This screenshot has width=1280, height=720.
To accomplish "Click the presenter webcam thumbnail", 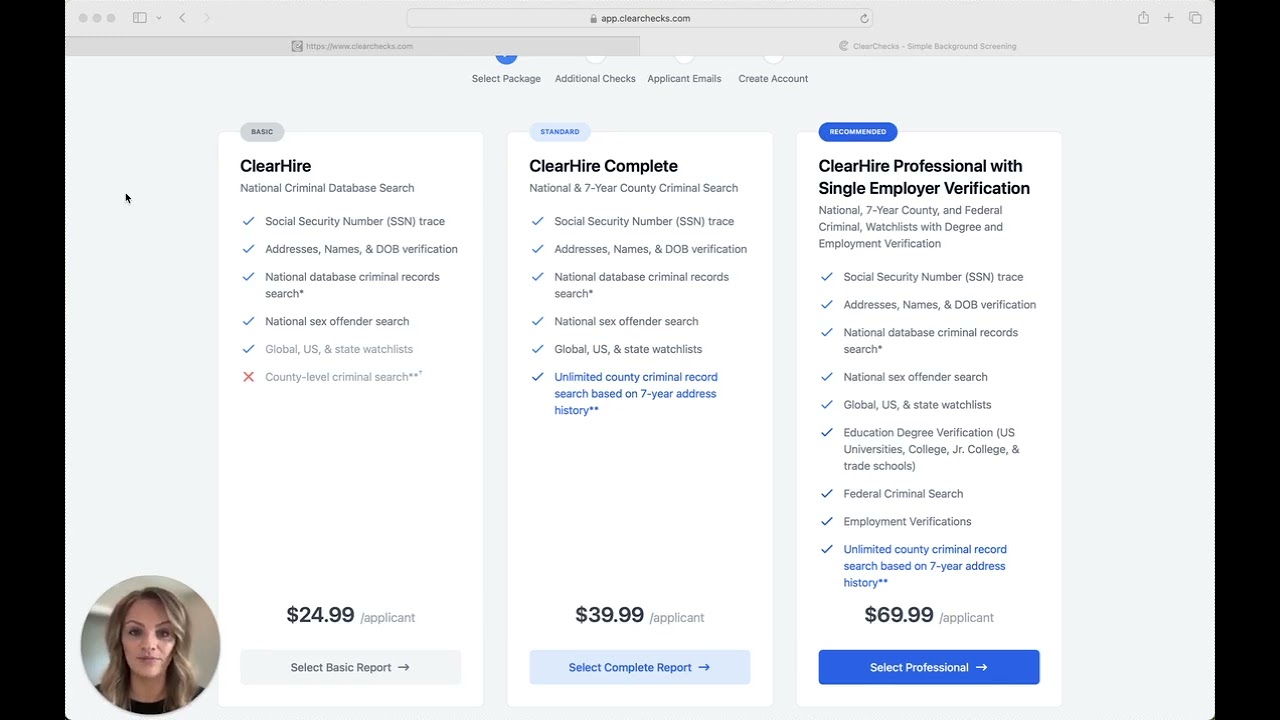I will point(150,645).
